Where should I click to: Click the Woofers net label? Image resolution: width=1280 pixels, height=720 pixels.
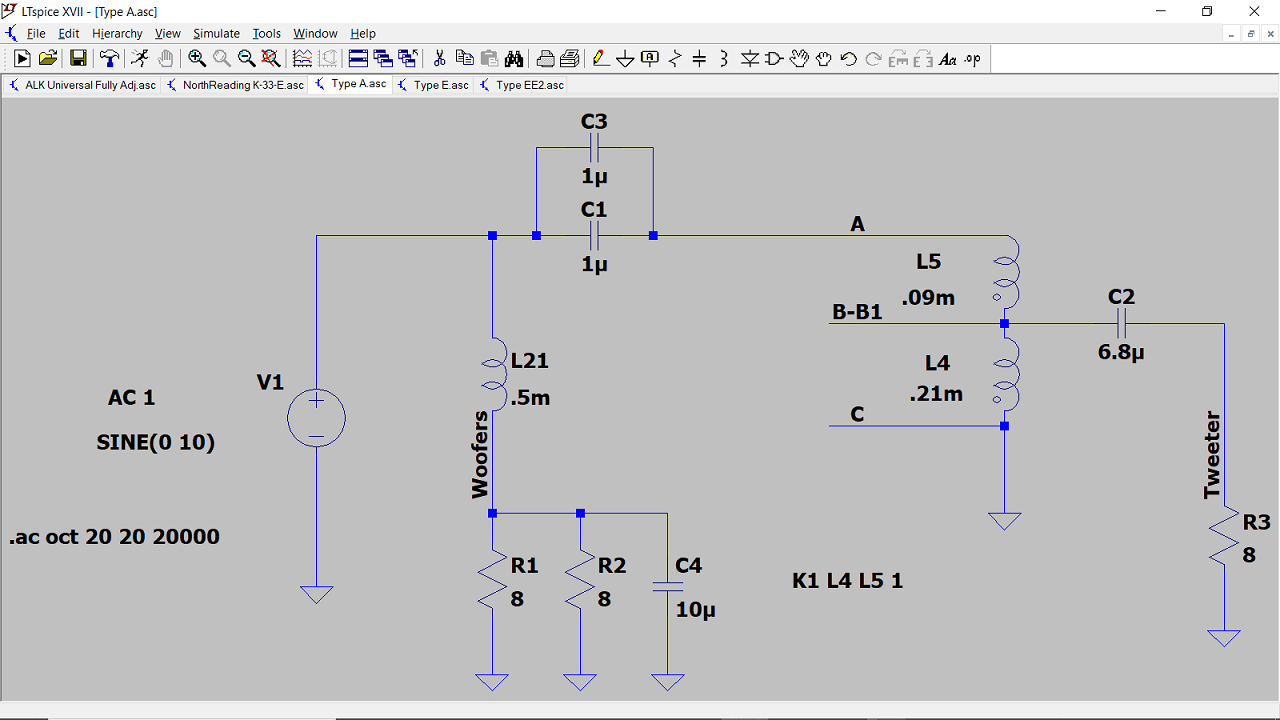(x=481, y=454)
